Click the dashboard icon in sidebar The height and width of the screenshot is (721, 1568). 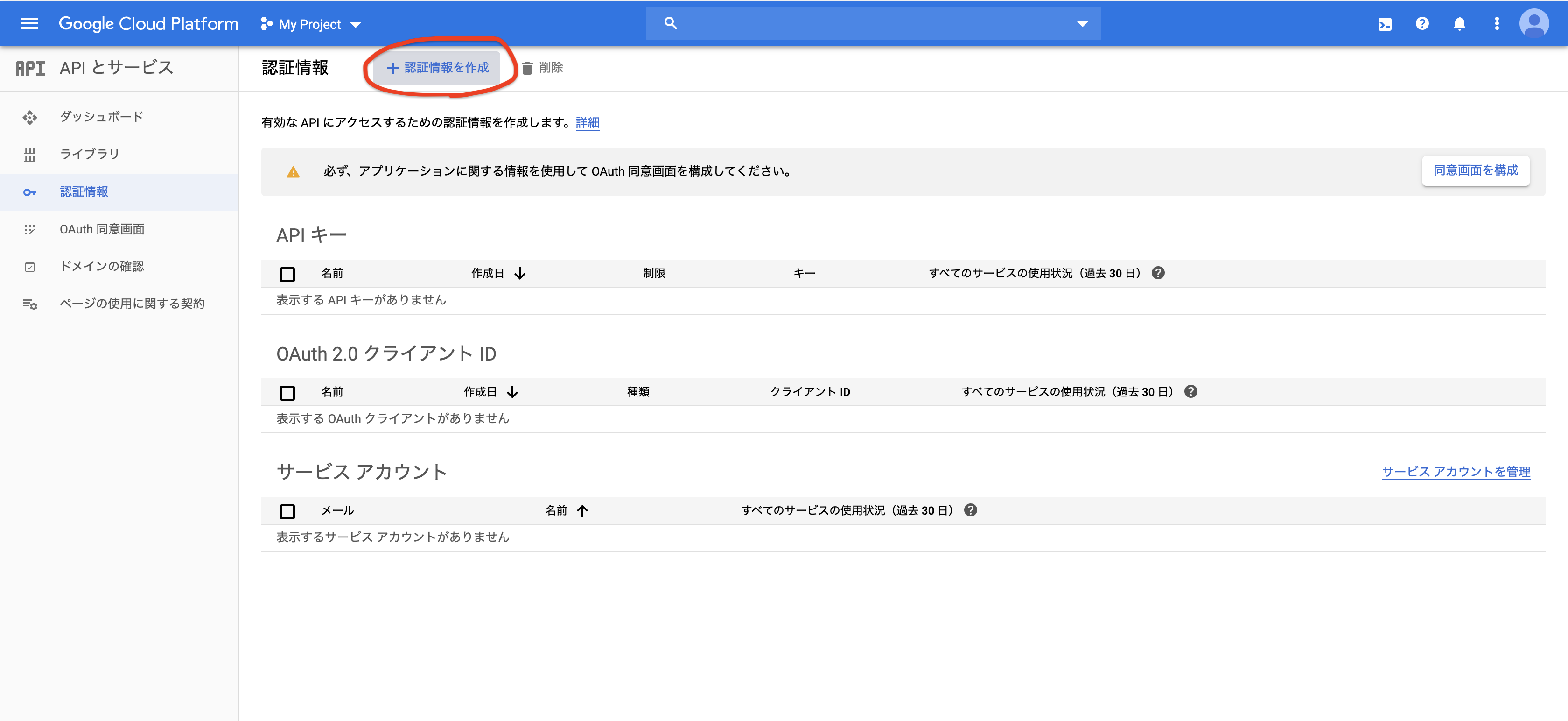30,118
